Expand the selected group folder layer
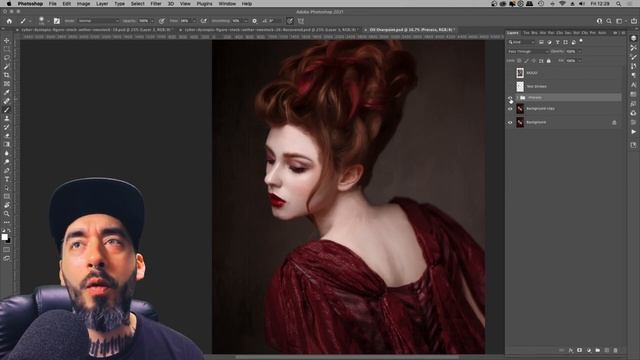 pyautogui.click(x=517, y=98)
